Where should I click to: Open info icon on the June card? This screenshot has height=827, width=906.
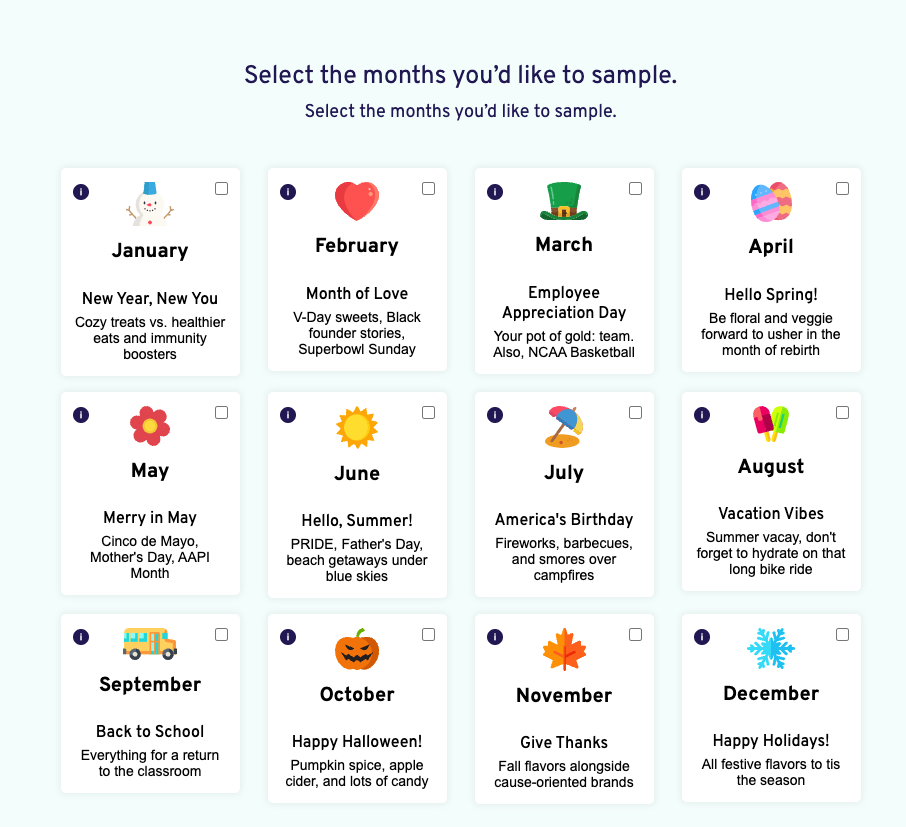coord(288,415)
